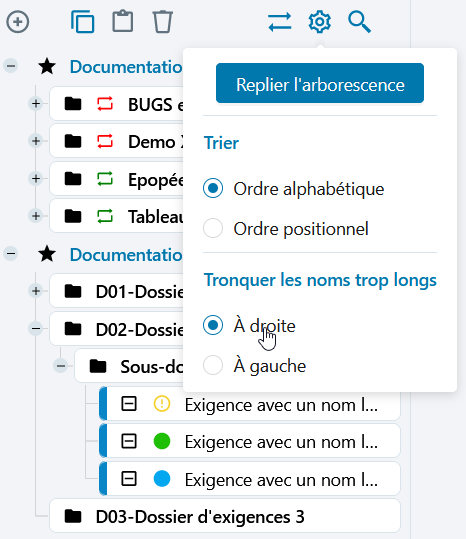This screenshot has width=466, height=539.
Task: Click the add (plus circle) icon
Action: [18, 22]
